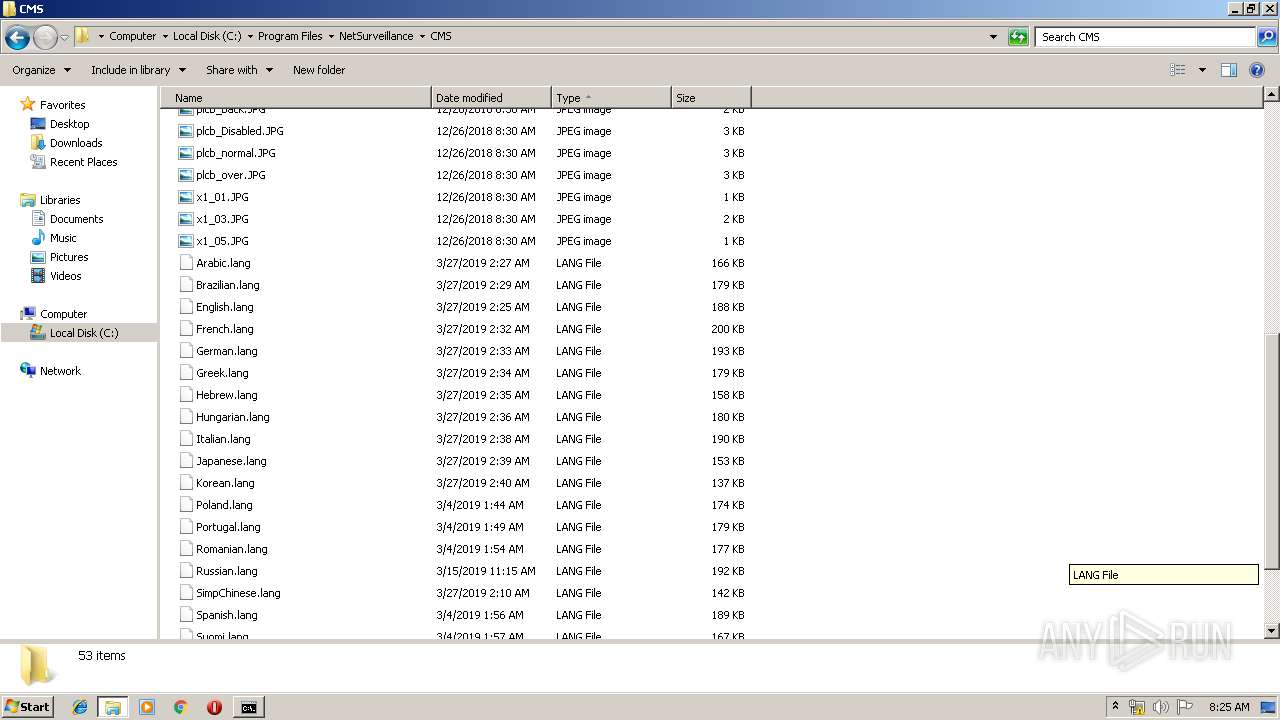This screenshot has height=720, width=1280.
Task: Select the x1_05.JPG file icon
Action: [186, 241]
